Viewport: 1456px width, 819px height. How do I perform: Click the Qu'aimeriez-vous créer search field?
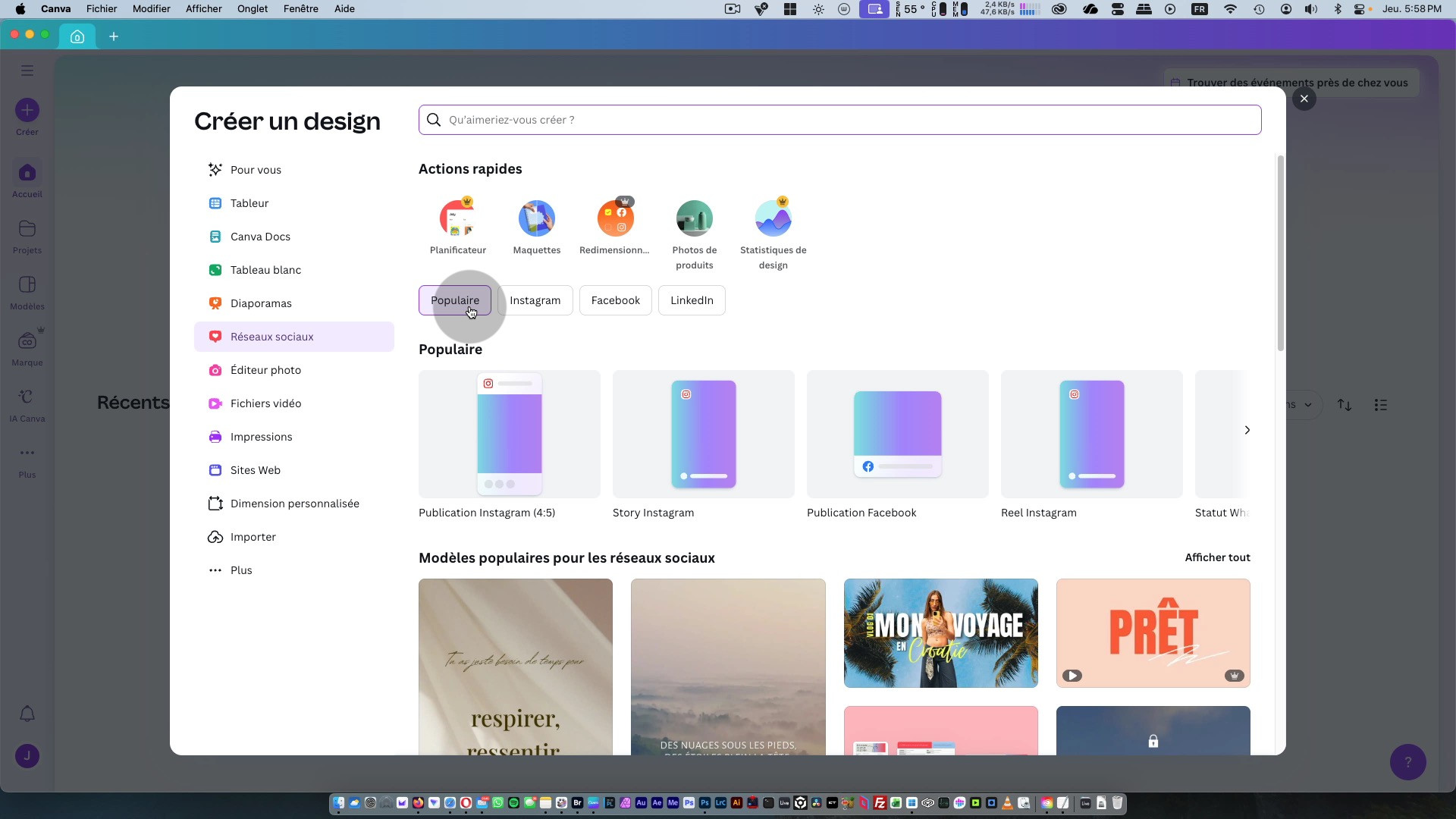click(x=839, y=120)
